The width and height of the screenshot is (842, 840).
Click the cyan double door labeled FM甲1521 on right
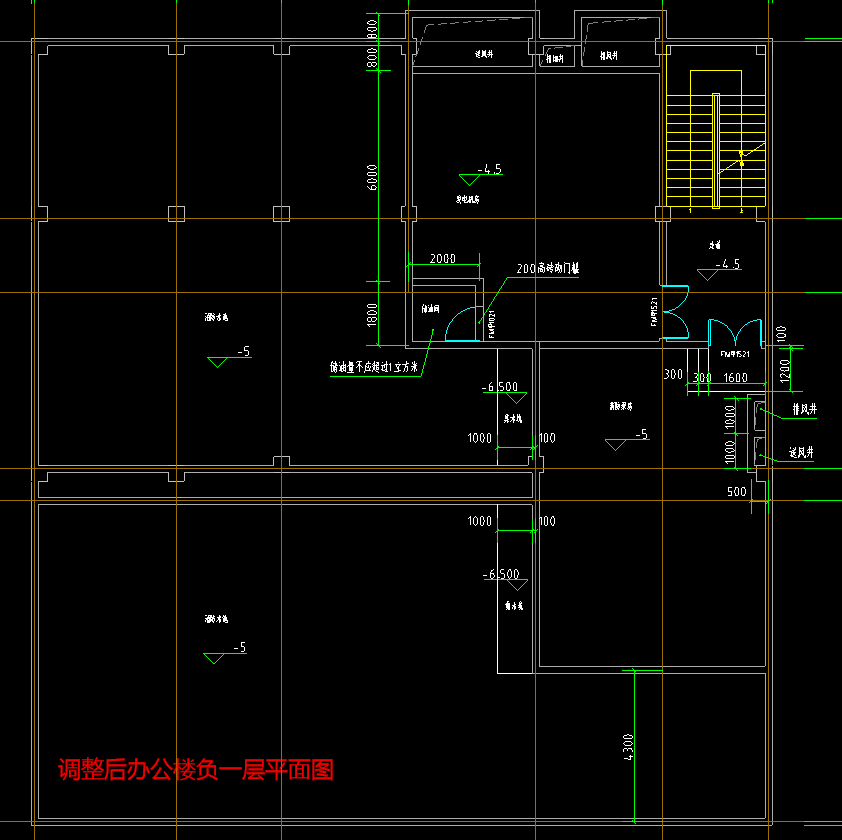pyautogui.click(x=734, y=332)
